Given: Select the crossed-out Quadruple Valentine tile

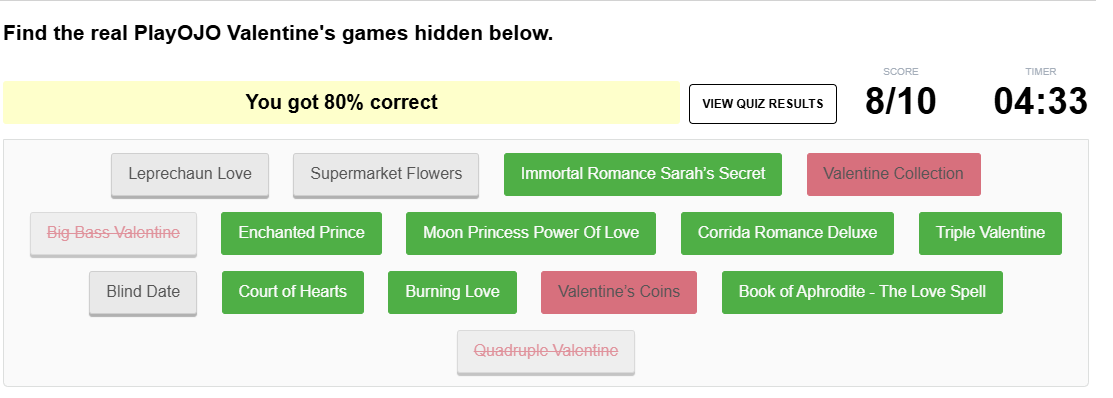Looking at the screenshot, I should [x=546, y=351].
